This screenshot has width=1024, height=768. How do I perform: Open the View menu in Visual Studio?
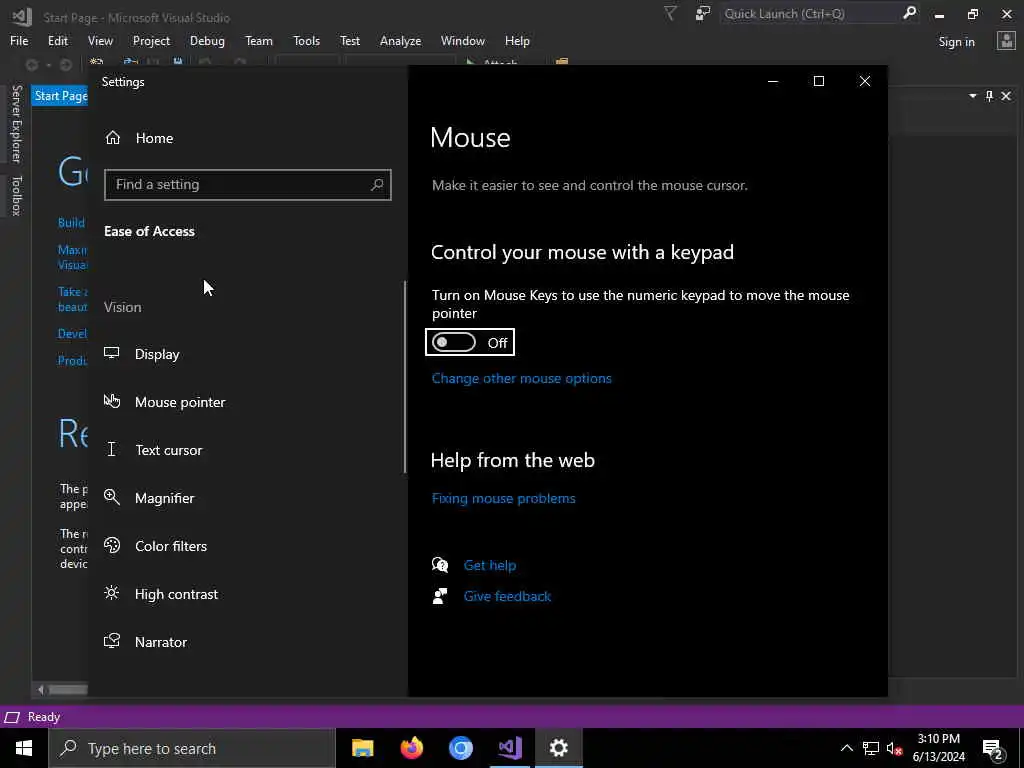pos(100,40)
